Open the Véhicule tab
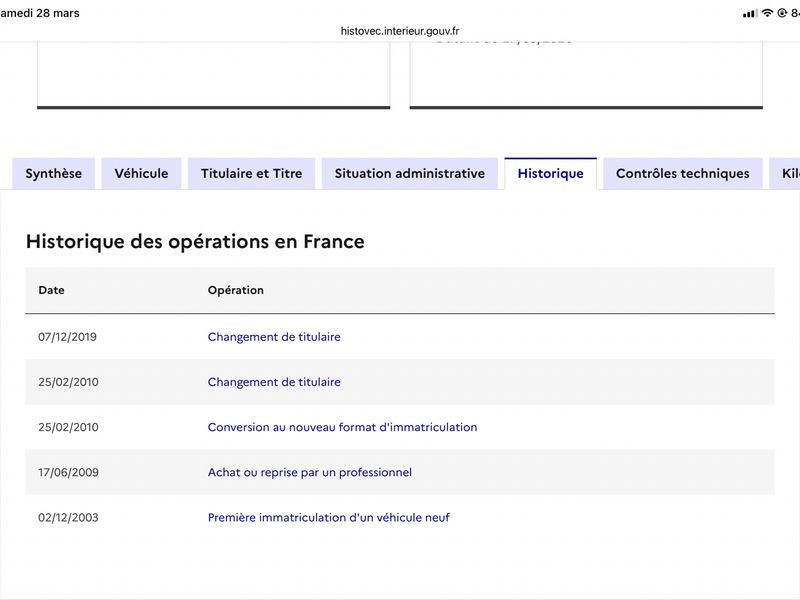 pyautogui.click(x=141, y=173)
